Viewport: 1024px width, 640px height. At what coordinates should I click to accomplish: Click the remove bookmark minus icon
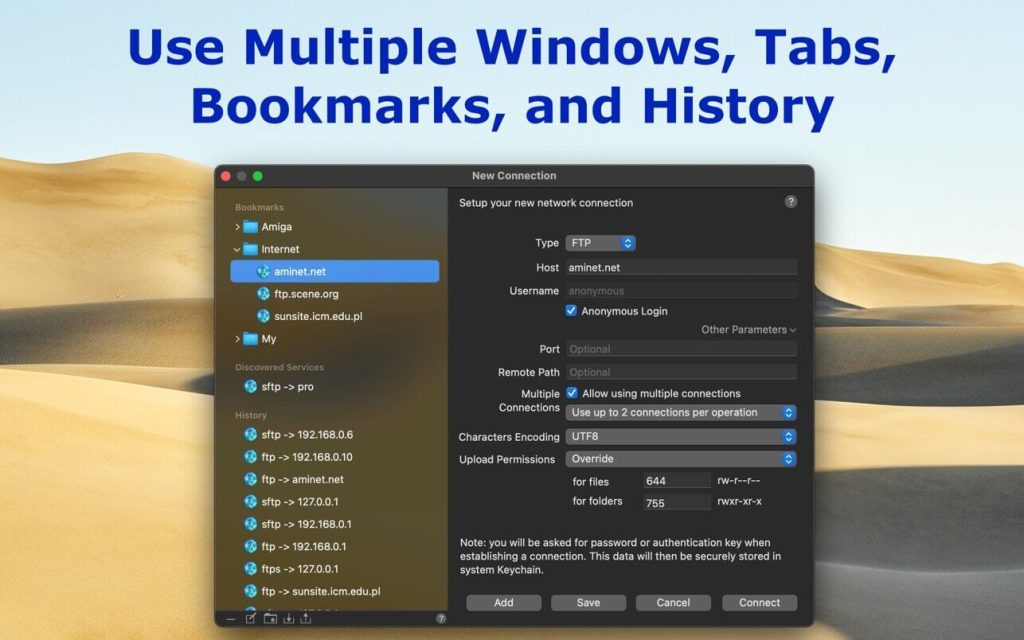coord(231,619)
